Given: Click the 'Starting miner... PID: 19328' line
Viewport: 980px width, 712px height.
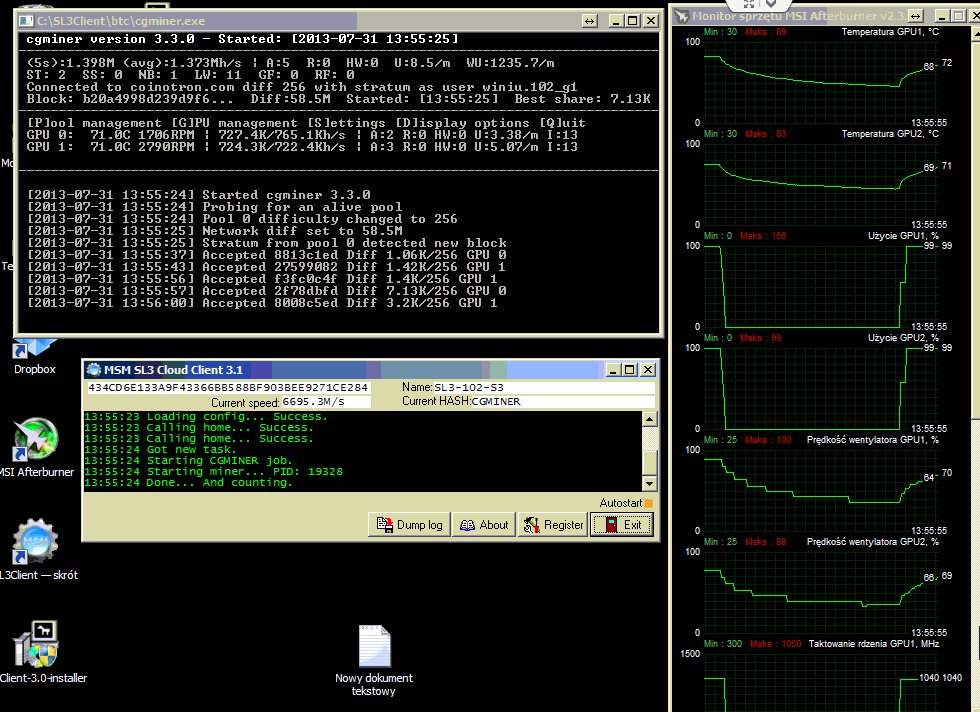Looking at the screenshot, I should tap(214, 472).
